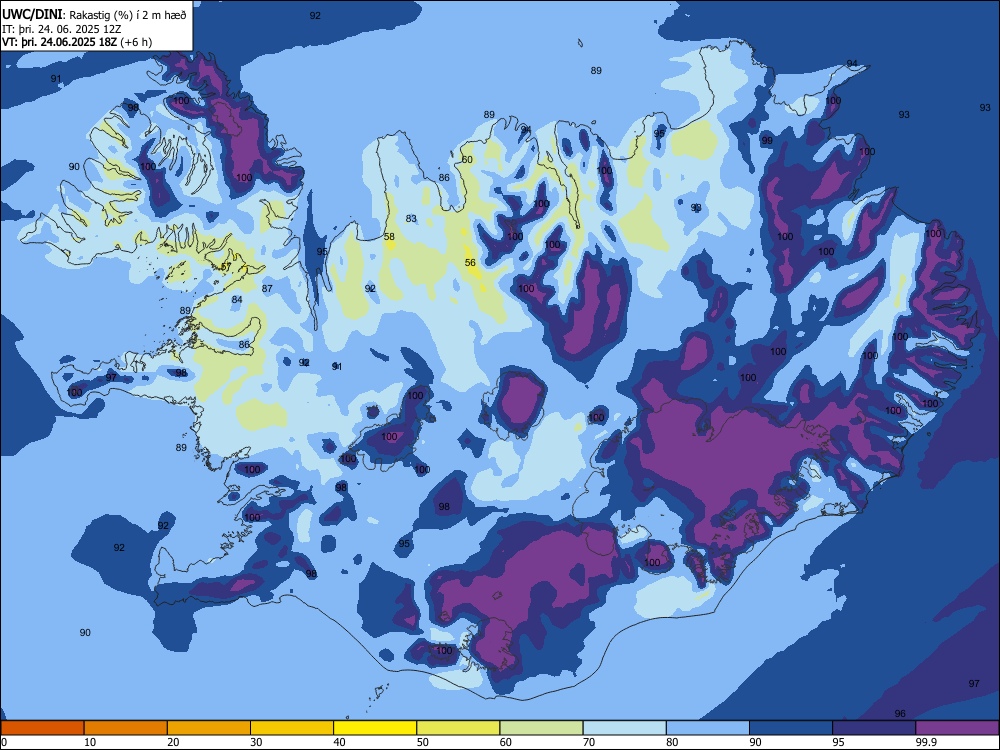
Task: Select the 58 humidity reading on the map
Action: pyautogui.click(x=389, y=237)
